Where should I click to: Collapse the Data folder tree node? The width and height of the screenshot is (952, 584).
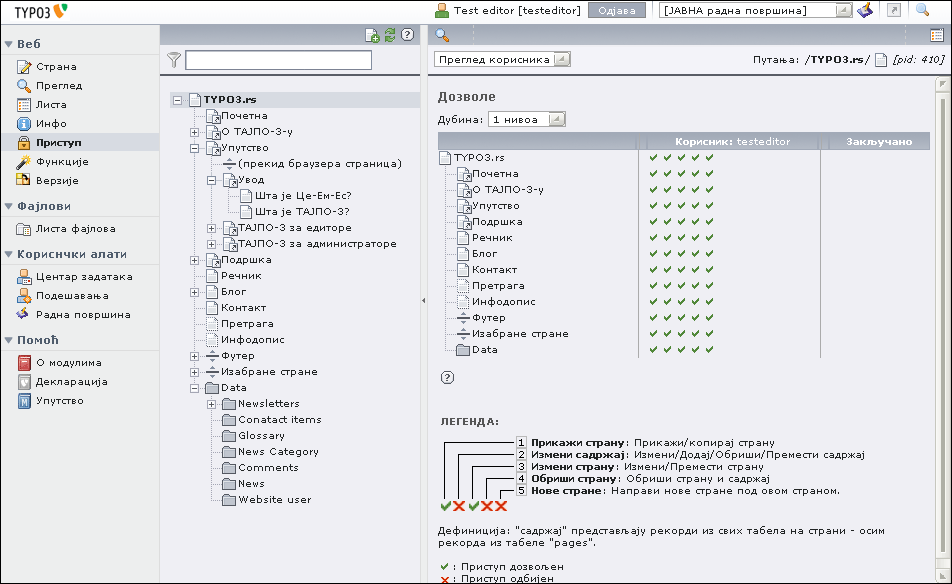[x=194, y=389]
